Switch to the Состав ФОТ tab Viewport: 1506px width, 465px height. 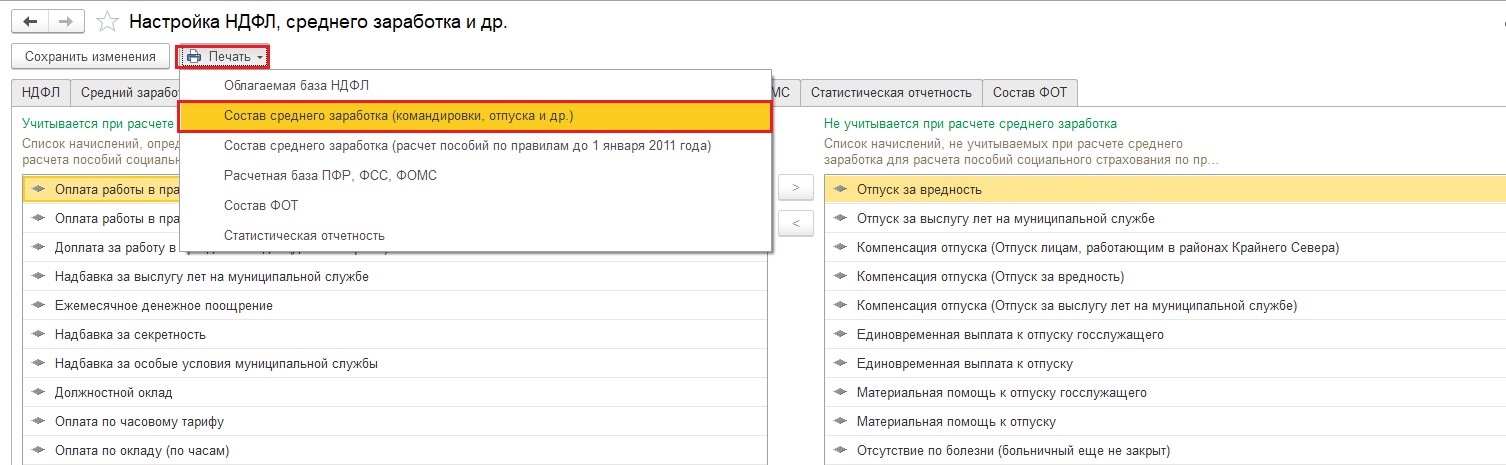click(1030, 93)
